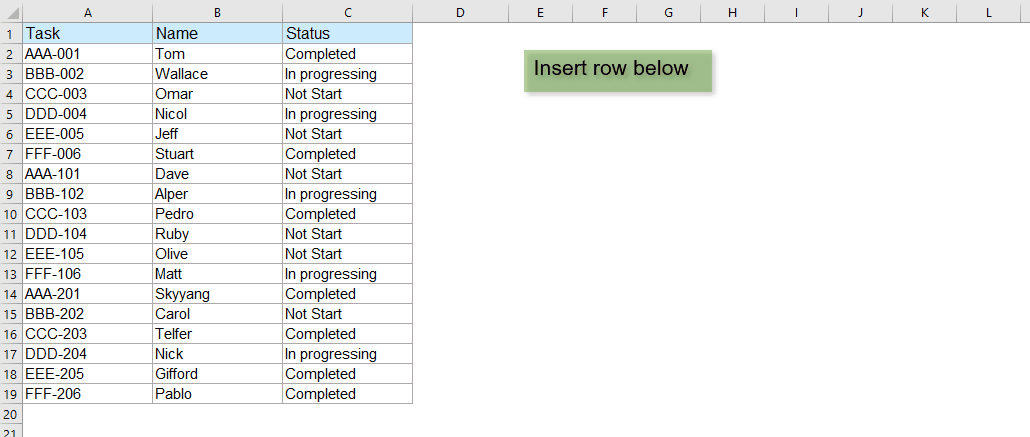This screenshot has width=1030, height=437.
Task: Click row 19 header number
Action: 11,394
